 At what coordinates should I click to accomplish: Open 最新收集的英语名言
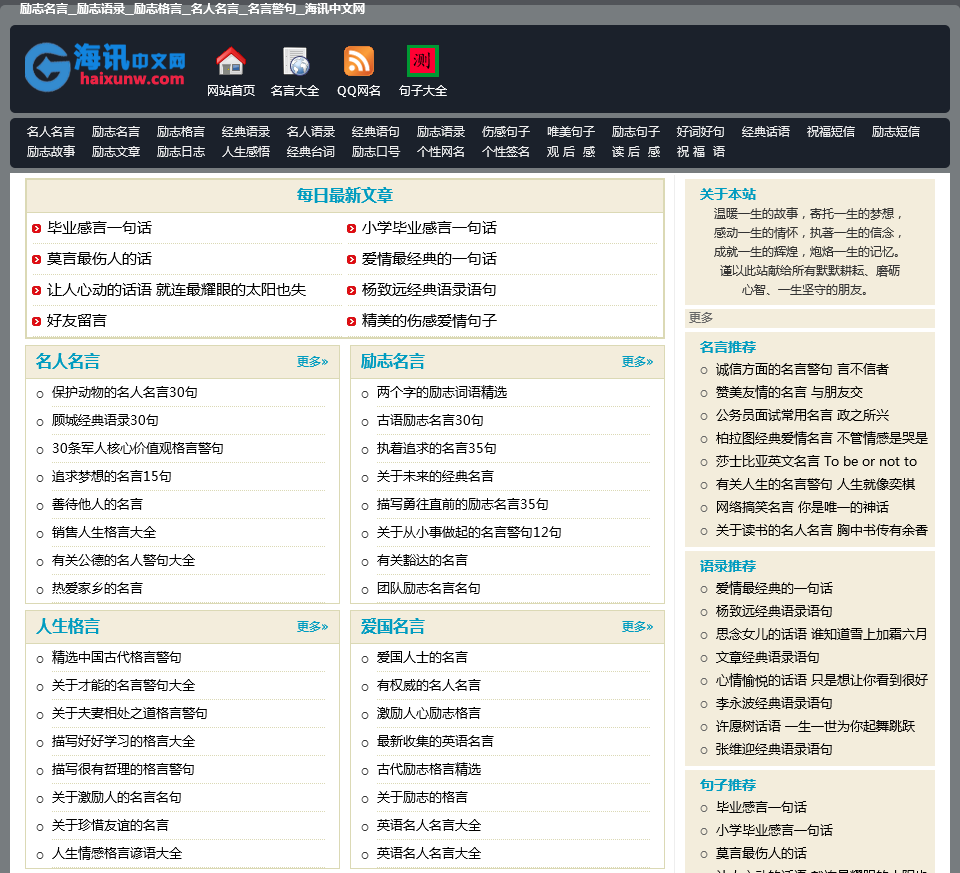click(x=435, y=741)
